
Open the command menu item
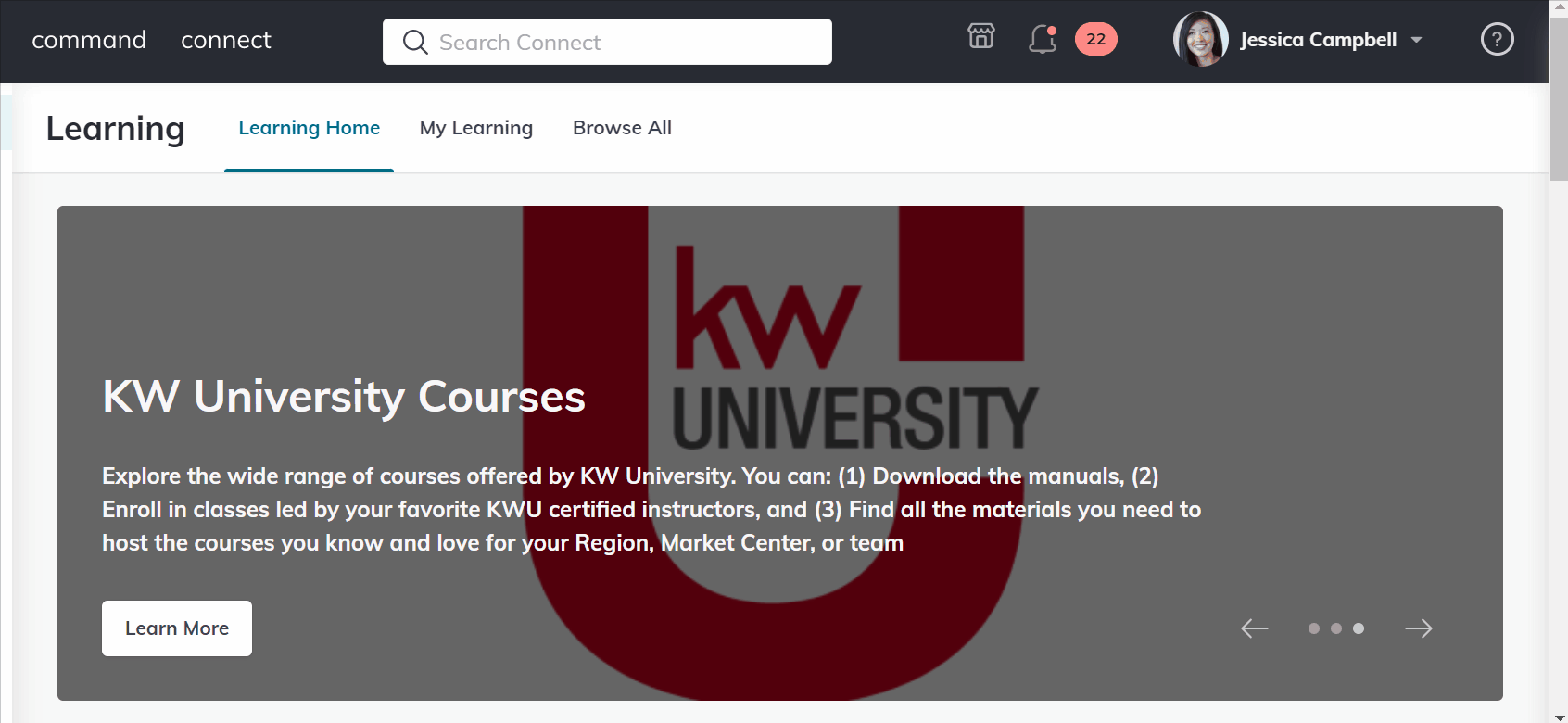pyautogui.click(x=89, y=40)
